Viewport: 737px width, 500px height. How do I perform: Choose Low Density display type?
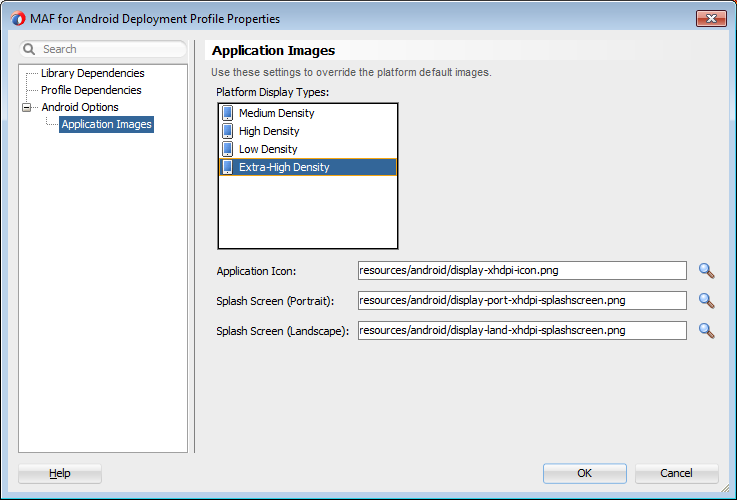coord(308,149)
